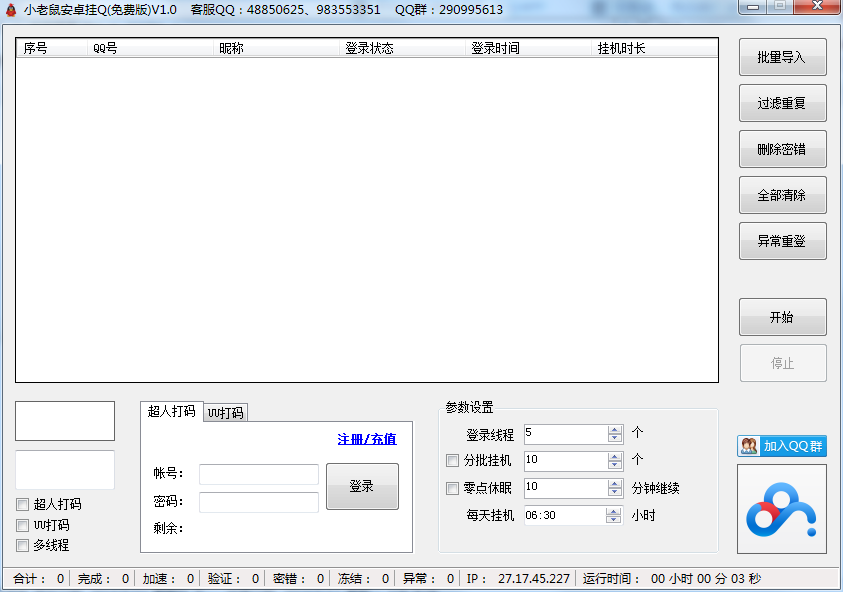843x592 pixels.
Task: Close the 小老鼠安卓挂Q window
Action: (817, 6)
